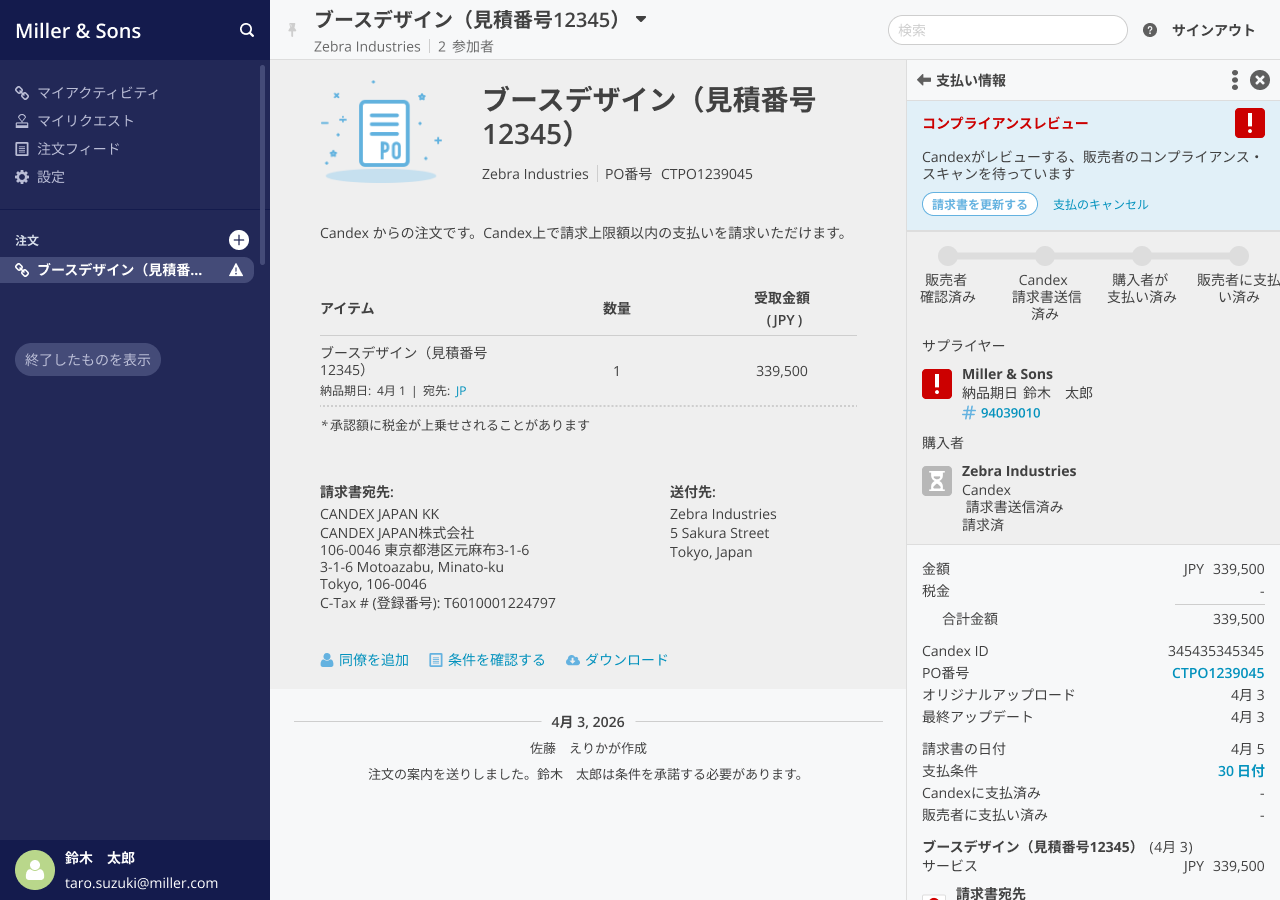Click 同僚を追加 to add a colleague
This screenshot has height=900, width=1280.
(x=365, y=660)
